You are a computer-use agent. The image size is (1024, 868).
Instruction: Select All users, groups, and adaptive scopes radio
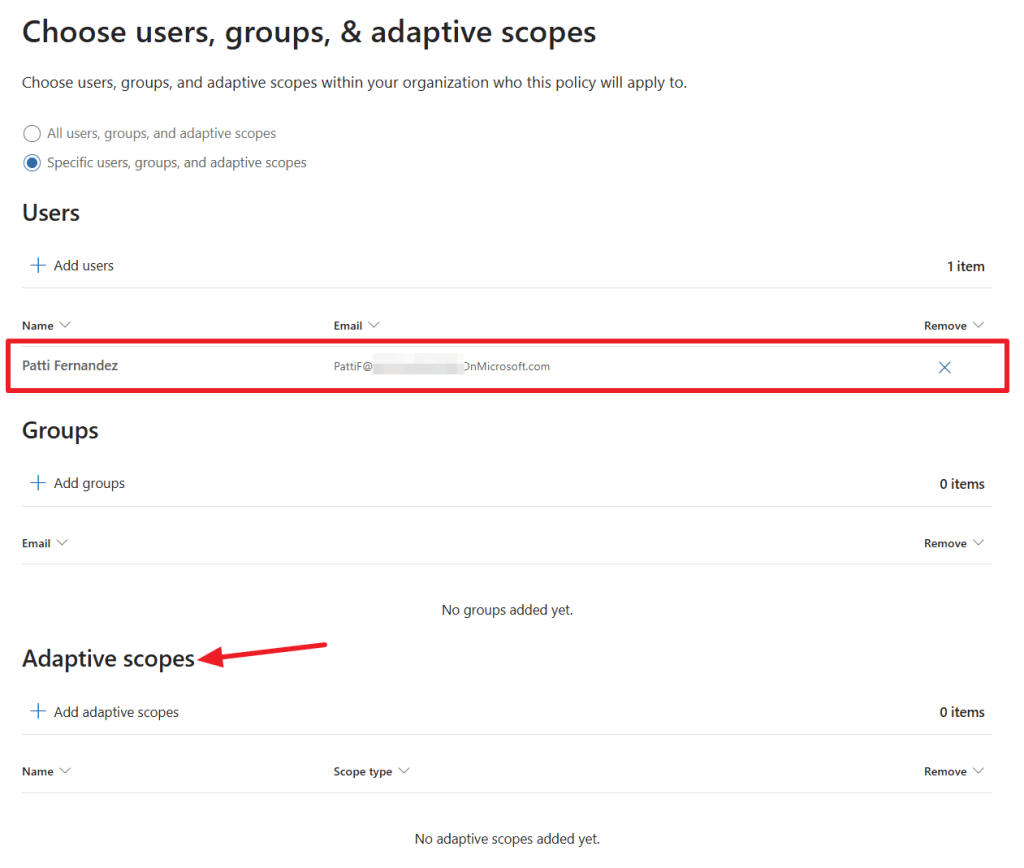click(x=32, y=133)
